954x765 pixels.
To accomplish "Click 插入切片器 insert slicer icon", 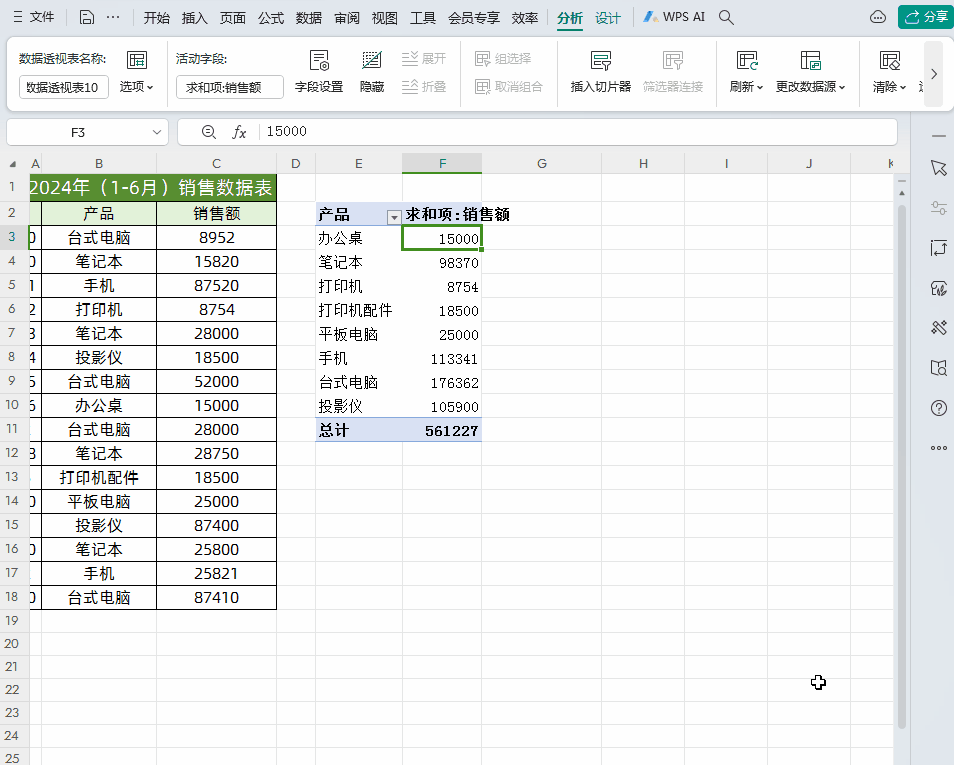I will pos(601,60).
